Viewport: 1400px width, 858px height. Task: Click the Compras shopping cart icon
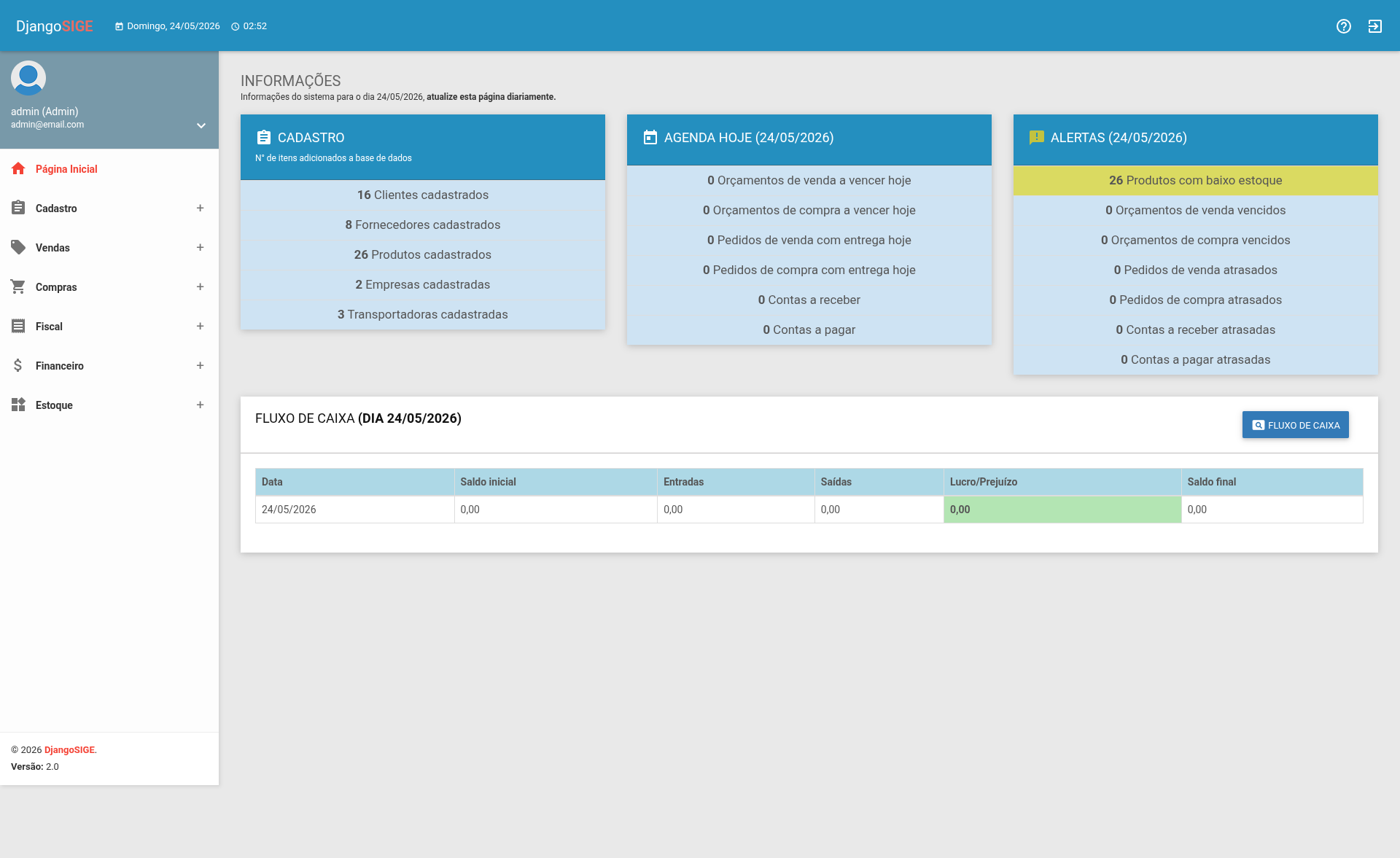[x=18, y=286]
